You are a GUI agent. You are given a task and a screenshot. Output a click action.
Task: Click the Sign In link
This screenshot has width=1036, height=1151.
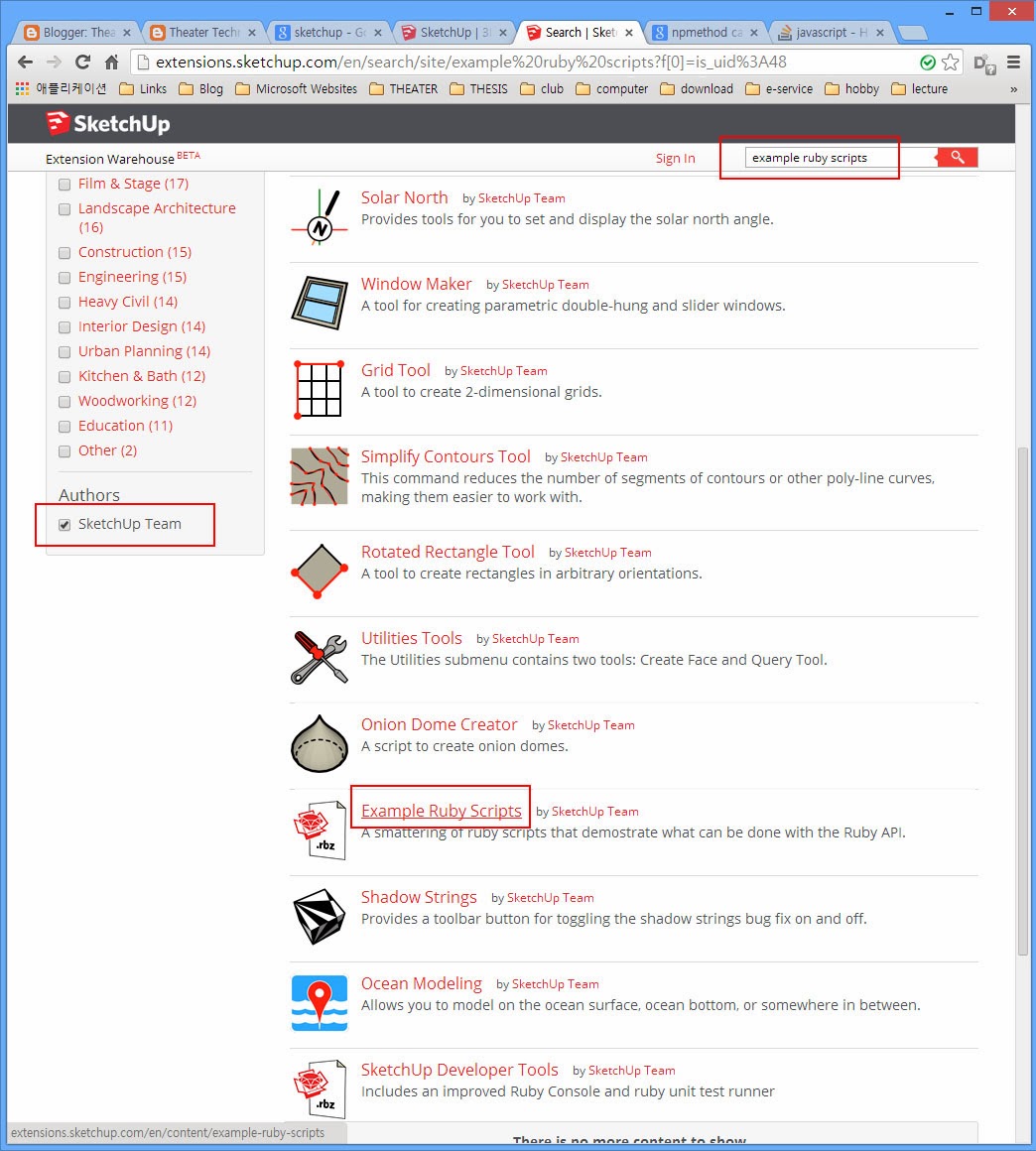coord(675,158)
